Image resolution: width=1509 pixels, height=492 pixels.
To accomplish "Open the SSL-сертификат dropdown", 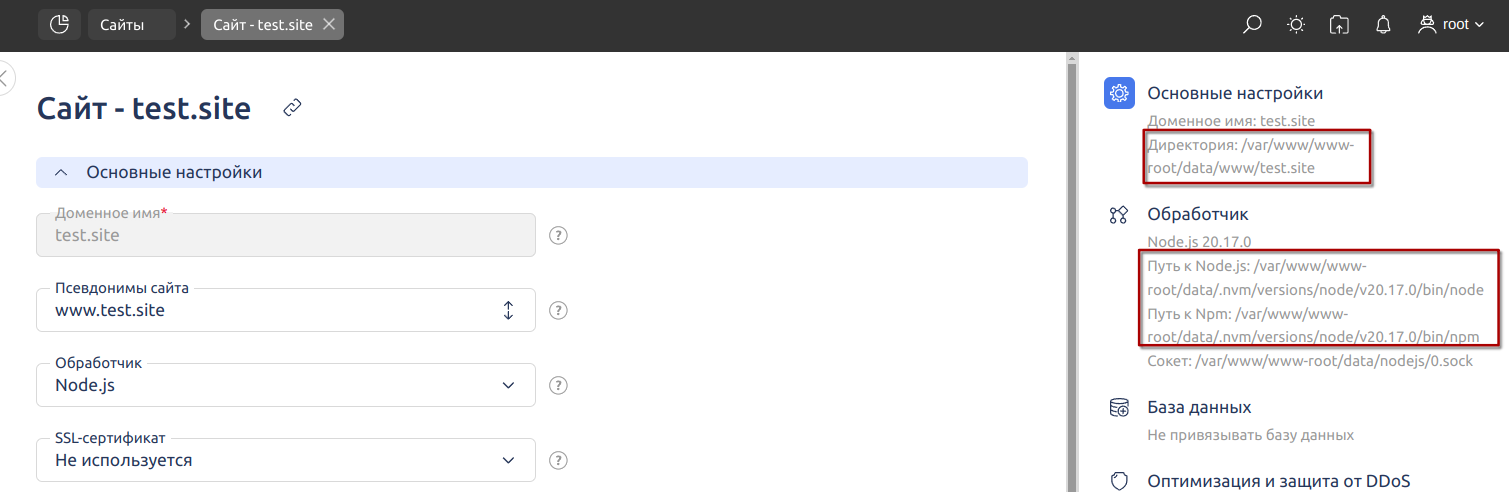I will coord(286,460).
